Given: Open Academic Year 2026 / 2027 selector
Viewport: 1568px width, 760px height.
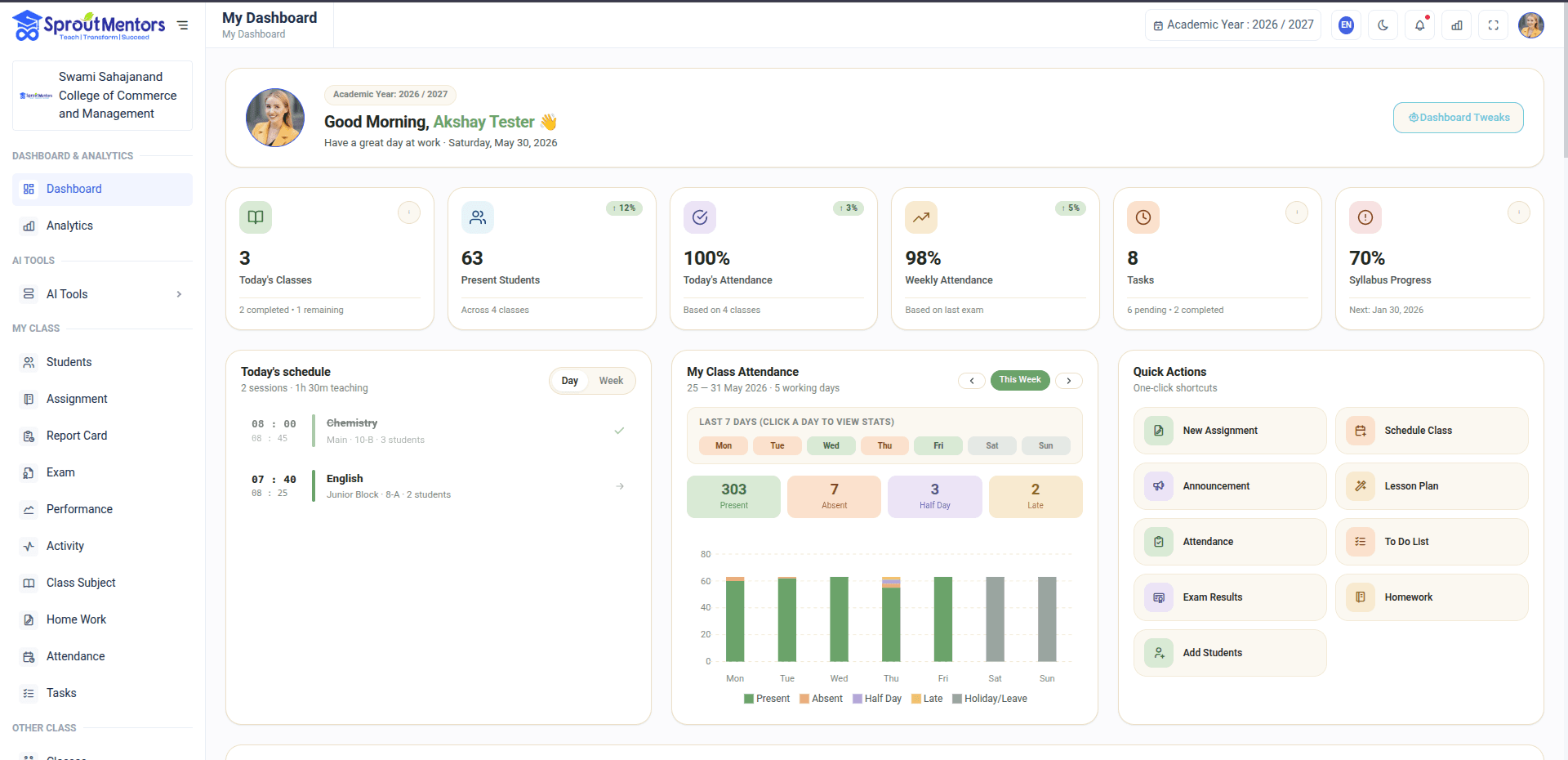Looking at the screenshot, I should (1233, 25).
